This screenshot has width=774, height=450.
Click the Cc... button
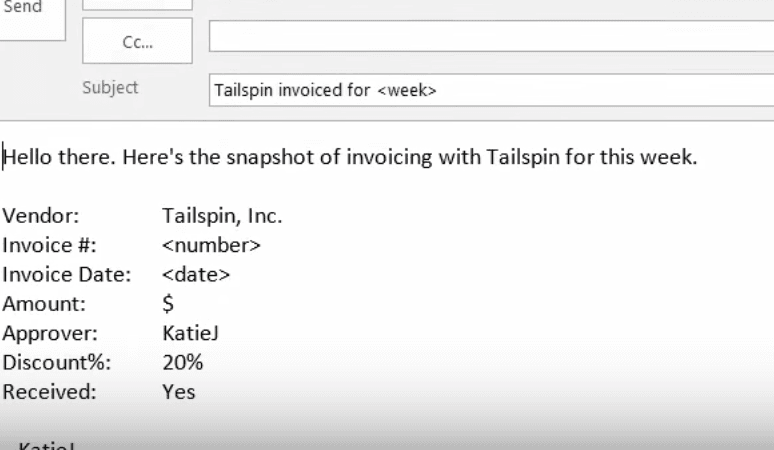click(x=137, y=41)
